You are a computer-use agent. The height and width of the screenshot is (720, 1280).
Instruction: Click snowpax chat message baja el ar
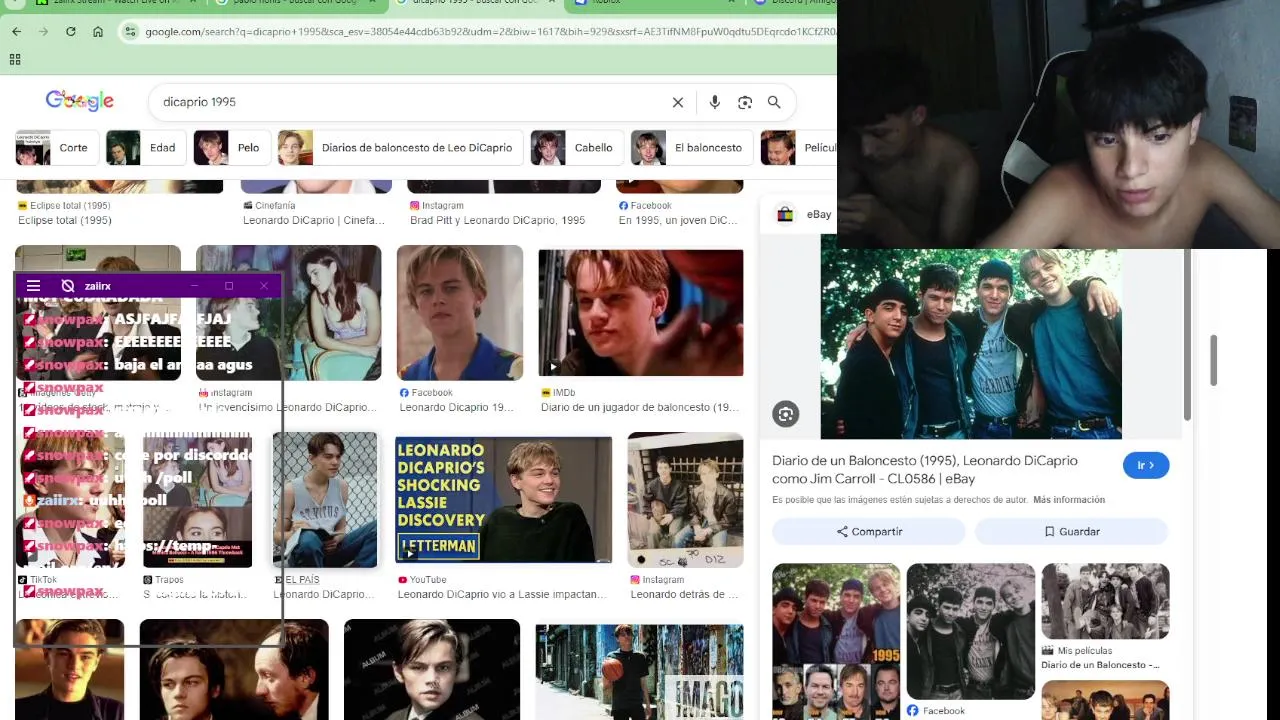[x=139, y=364]
